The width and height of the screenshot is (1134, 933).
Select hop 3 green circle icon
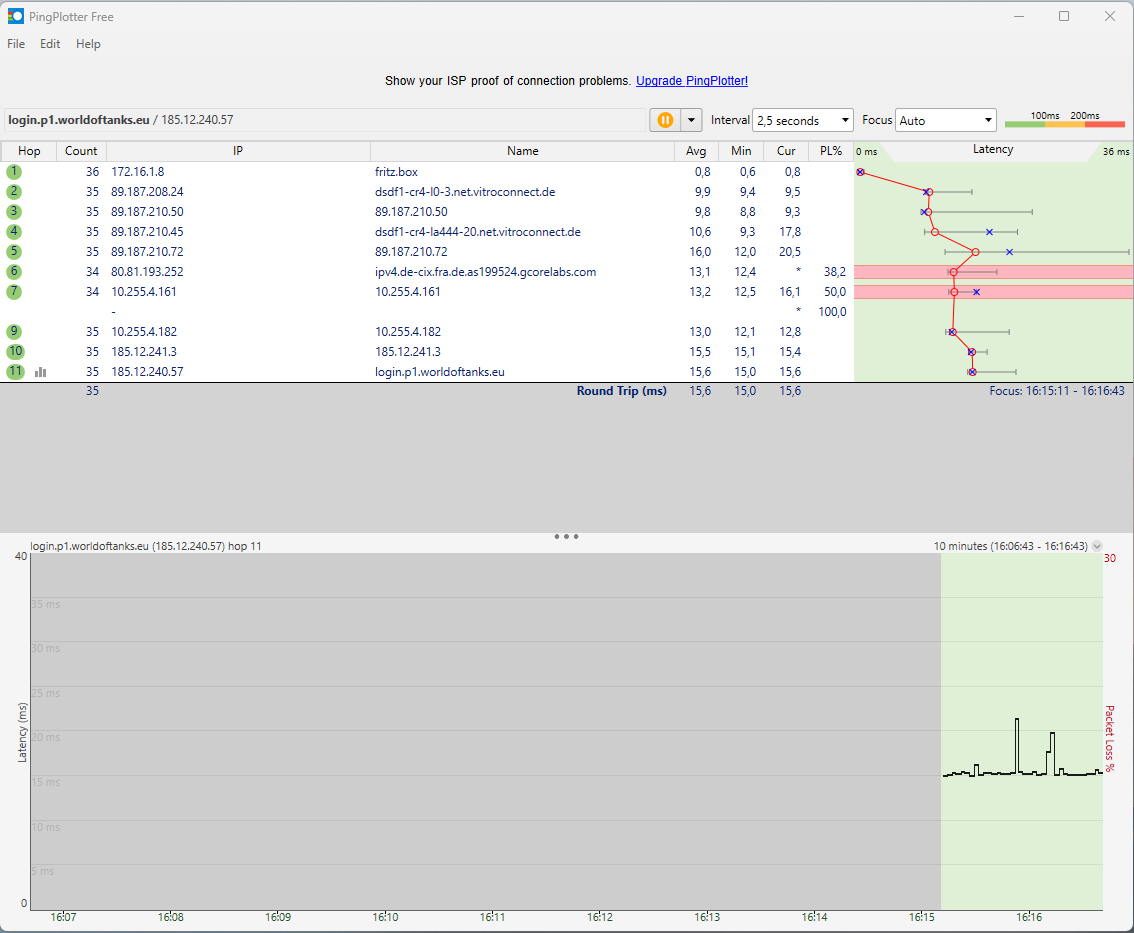click(14, 212)
